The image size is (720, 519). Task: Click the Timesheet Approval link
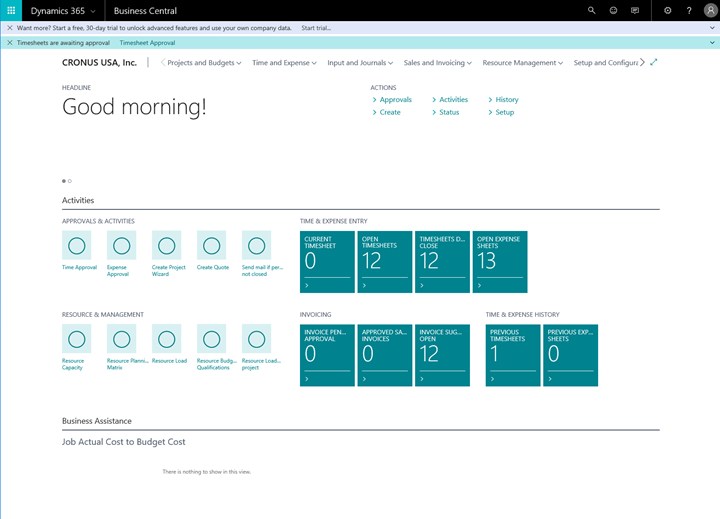click(x=147, y=43)
